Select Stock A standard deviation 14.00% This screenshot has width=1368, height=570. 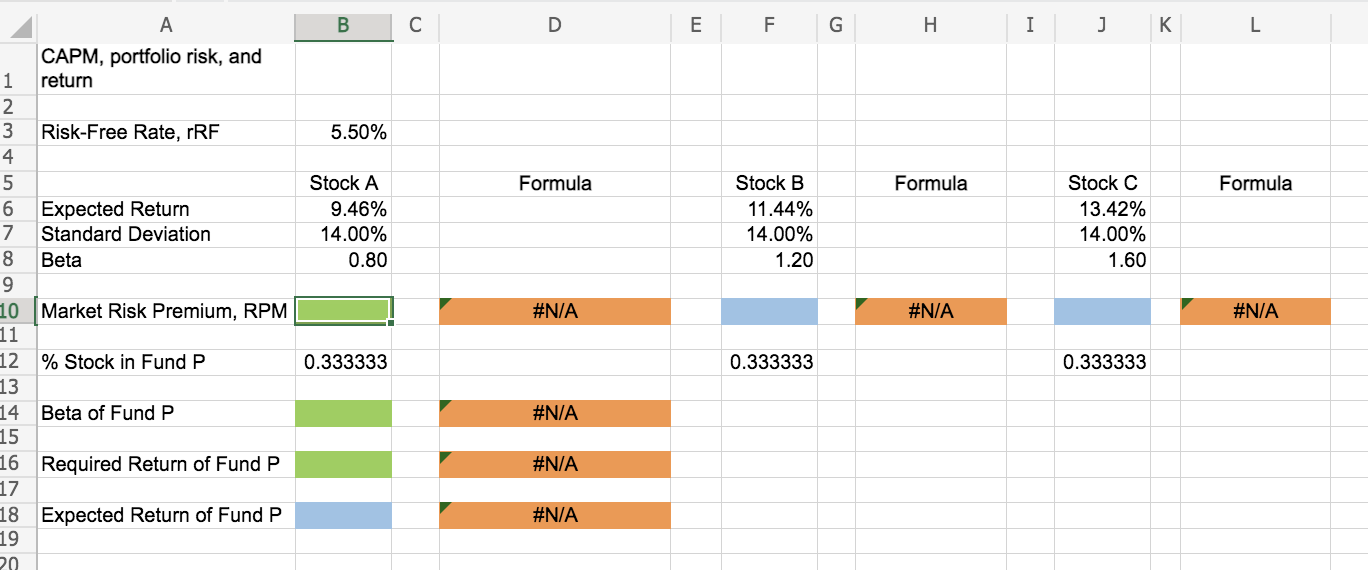point(343,234)
